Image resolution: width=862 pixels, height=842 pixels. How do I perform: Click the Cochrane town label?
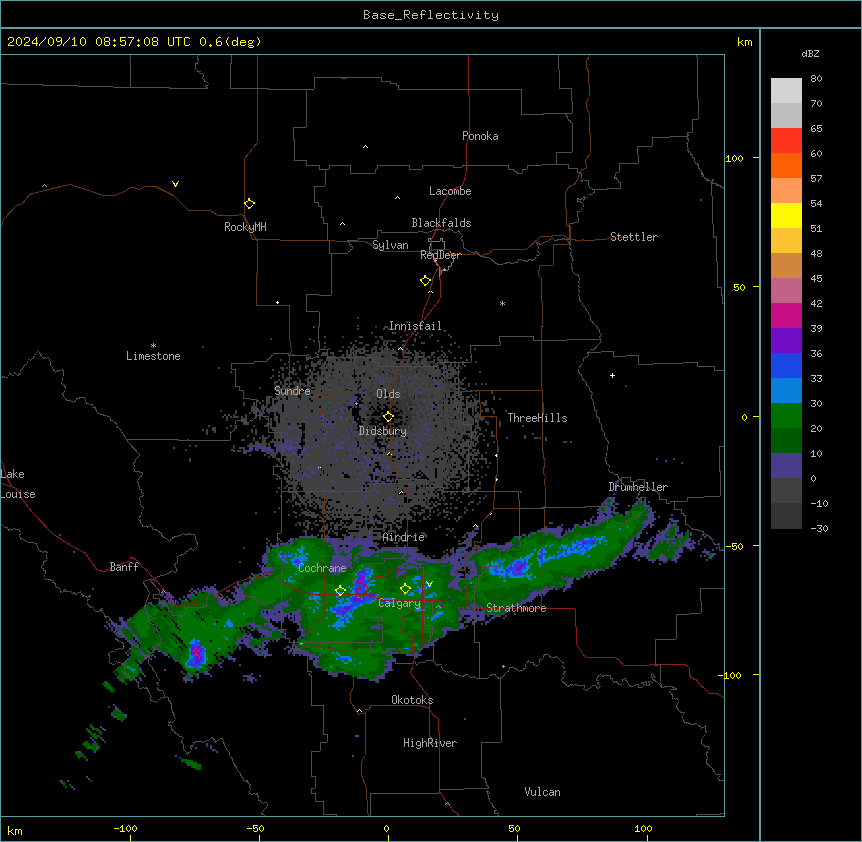pyautogui.click(x=322, y=568)
